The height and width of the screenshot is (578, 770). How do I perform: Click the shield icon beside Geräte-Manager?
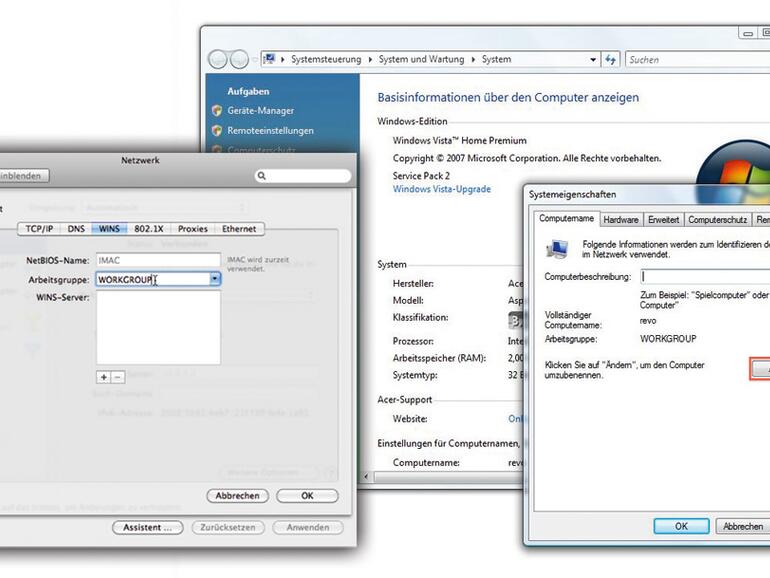point(217,110)
